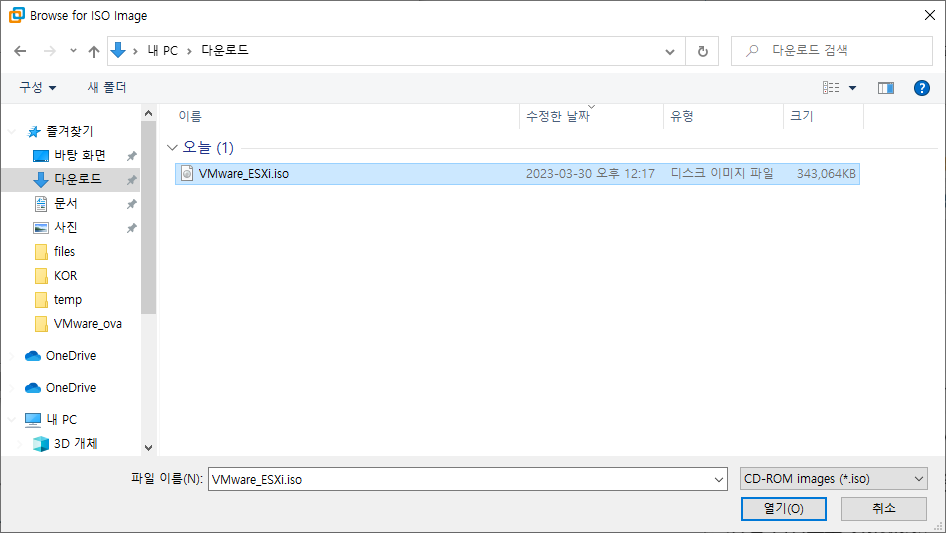Click the '열기(O)' open button

click(x=783, y=509)
